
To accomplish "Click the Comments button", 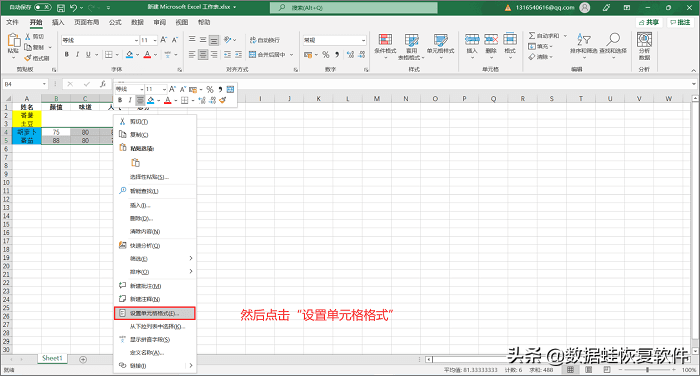I will point(680,22).
